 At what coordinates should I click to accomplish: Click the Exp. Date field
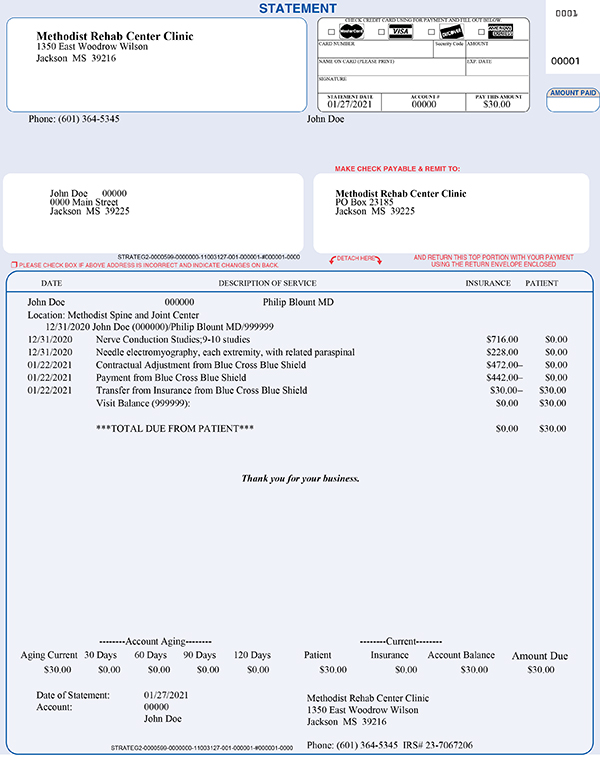tap(497, 67)
